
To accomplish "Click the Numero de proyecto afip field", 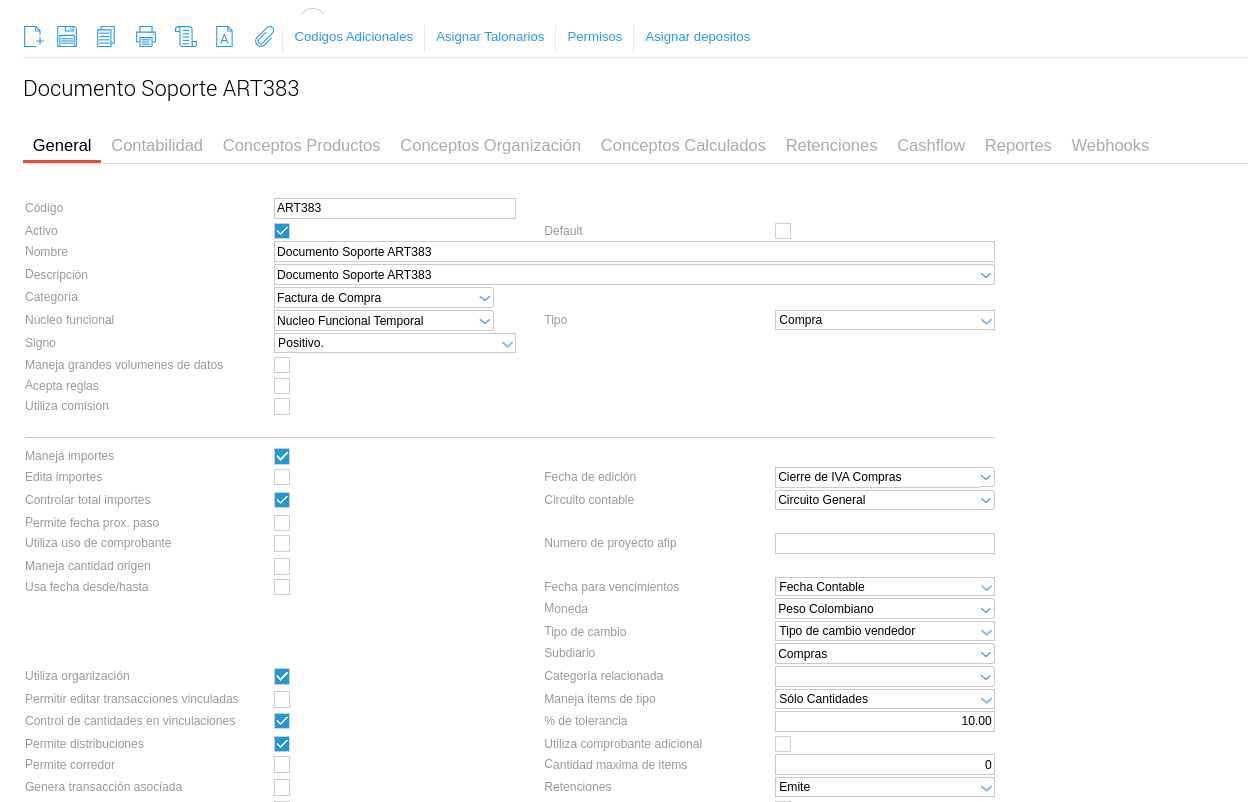I will pyautogui.click(x=884, y=544).
